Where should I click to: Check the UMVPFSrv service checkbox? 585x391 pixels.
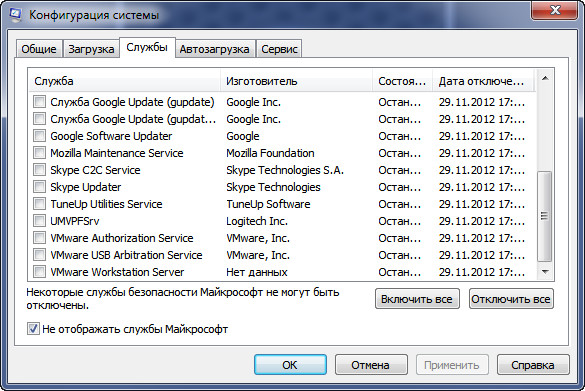click(39, 221)
